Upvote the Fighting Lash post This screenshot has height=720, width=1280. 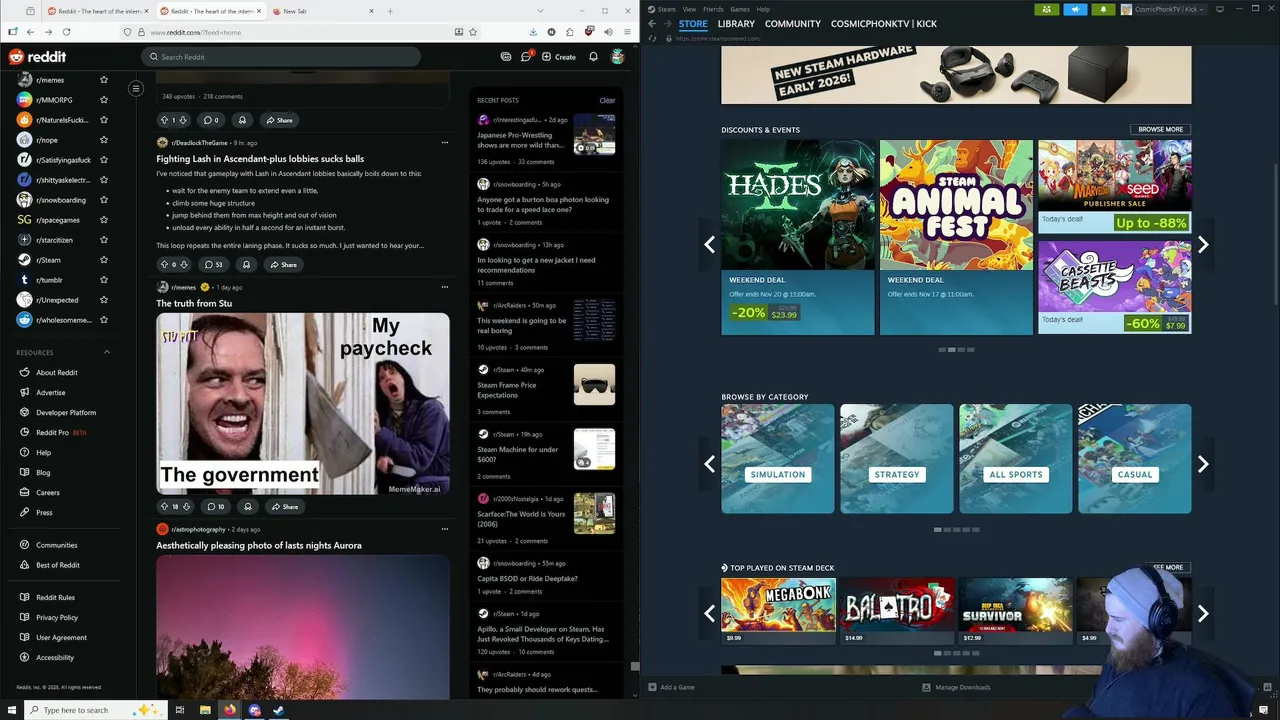164,265
